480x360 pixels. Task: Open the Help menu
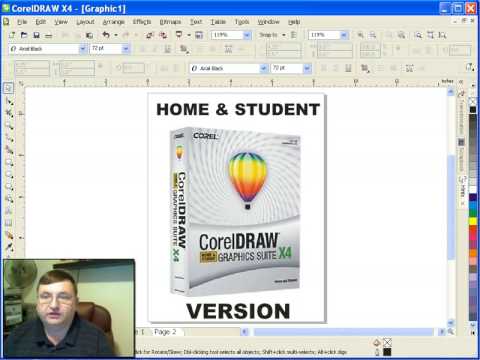294,22
